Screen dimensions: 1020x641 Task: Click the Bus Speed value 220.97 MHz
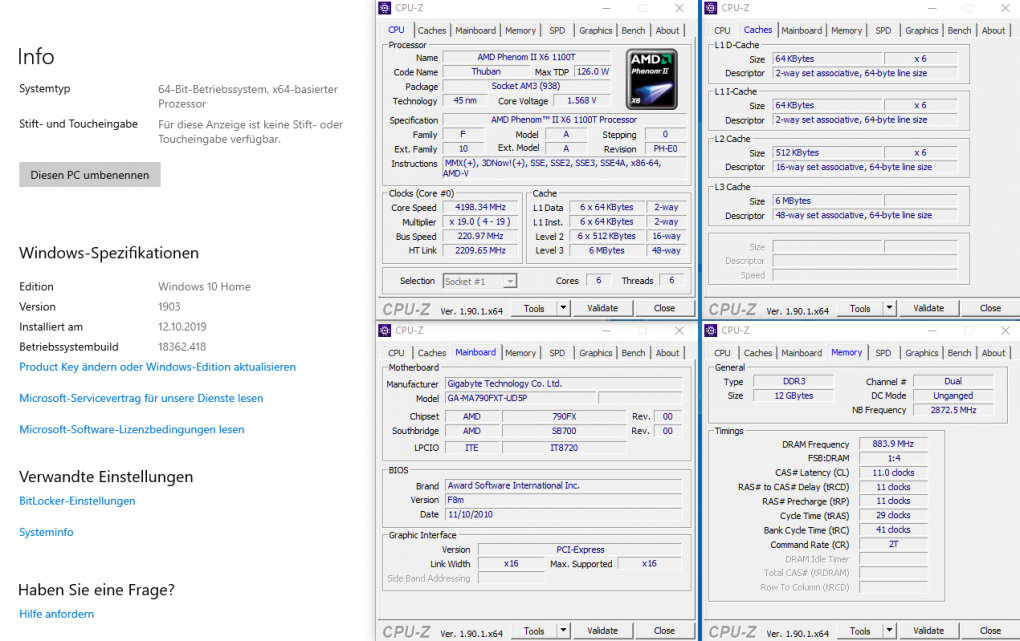(x=480, y=236)
